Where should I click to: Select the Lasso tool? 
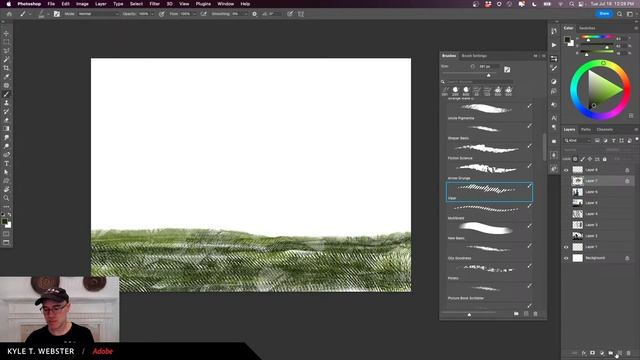pyautogui.click(x=6, y=51)
